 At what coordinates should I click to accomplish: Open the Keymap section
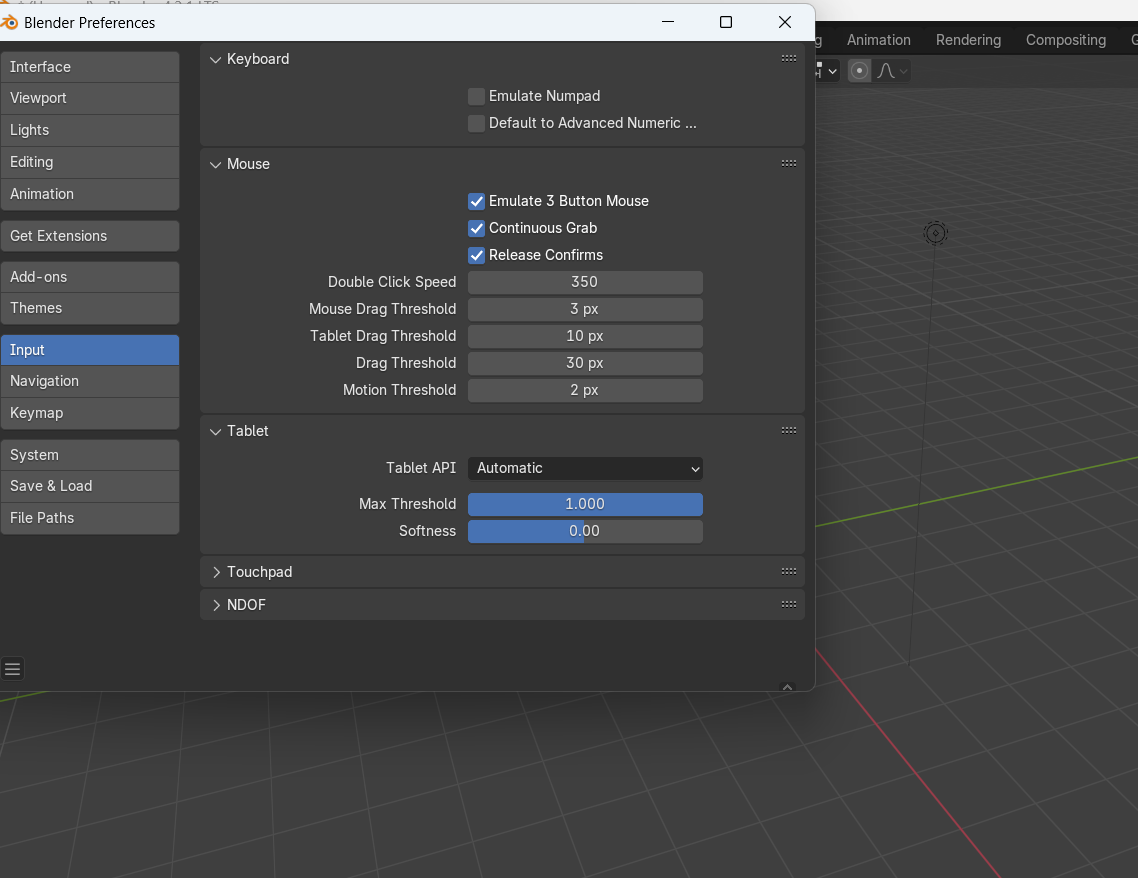point(90,414)
